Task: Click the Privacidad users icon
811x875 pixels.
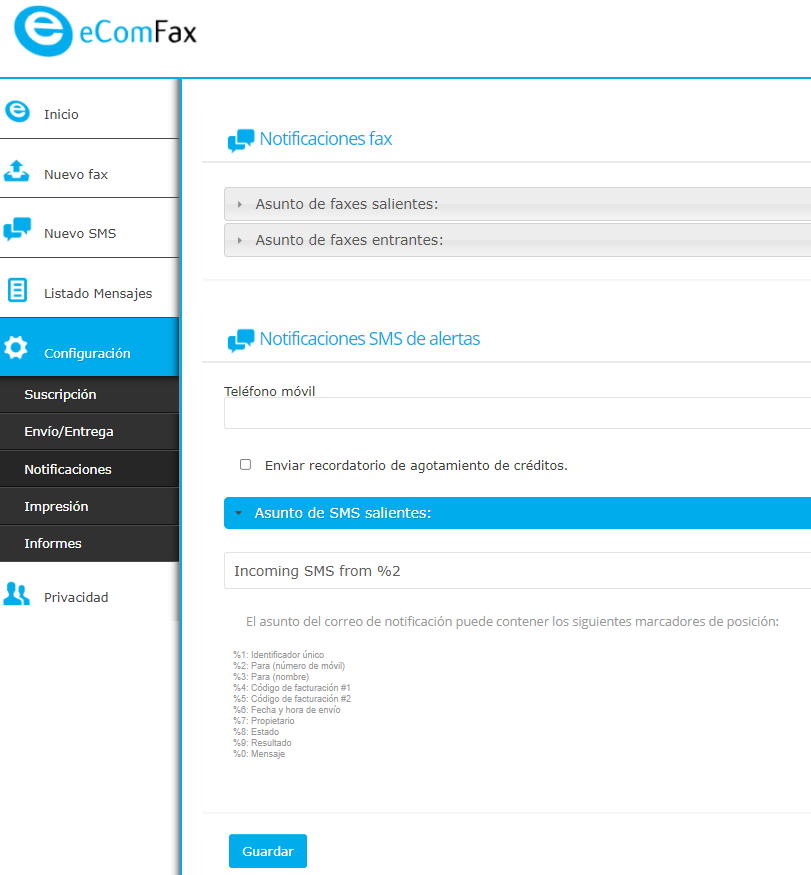Action: [17, 594]
